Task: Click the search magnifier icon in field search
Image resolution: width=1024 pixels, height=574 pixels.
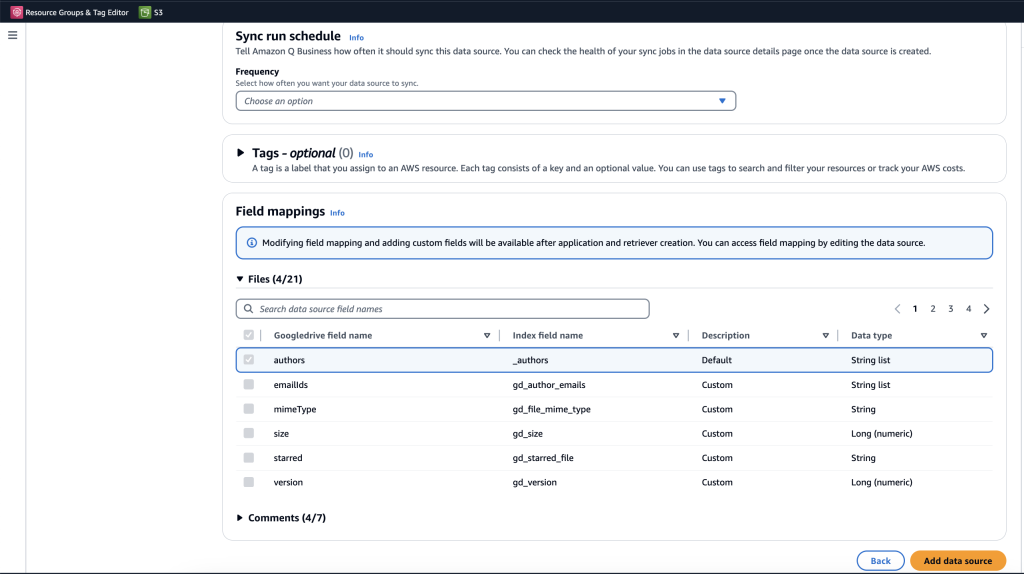Action: tap(248, 309)
